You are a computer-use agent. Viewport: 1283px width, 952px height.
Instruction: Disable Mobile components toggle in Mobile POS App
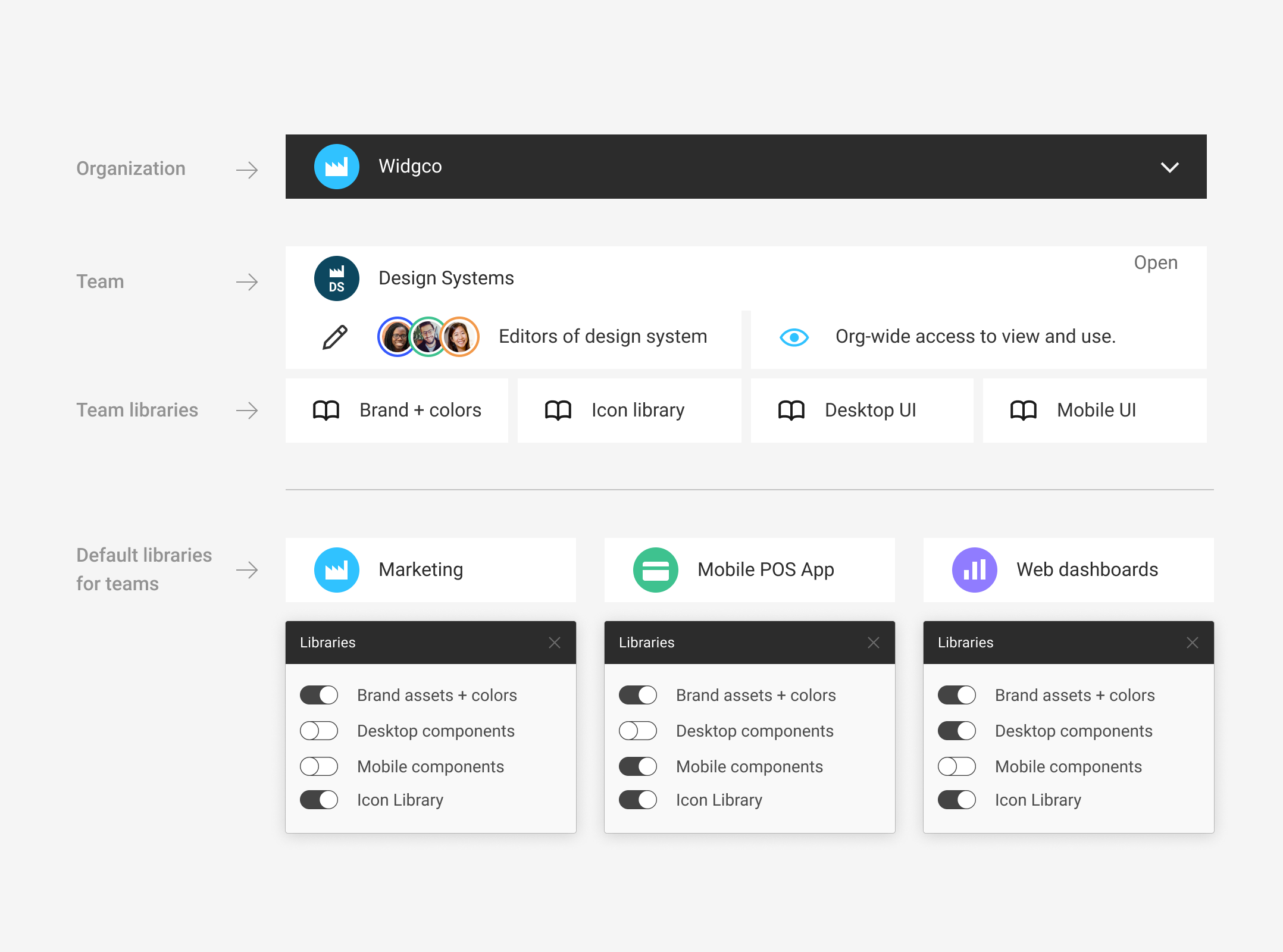click(638, 766)
